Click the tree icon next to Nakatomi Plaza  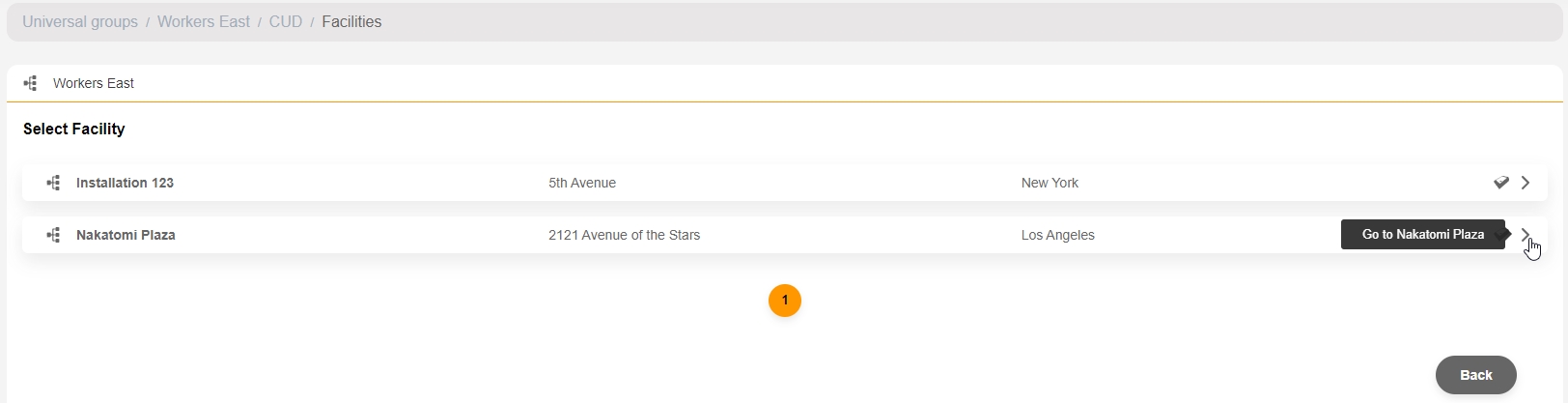tap(53, 235)
